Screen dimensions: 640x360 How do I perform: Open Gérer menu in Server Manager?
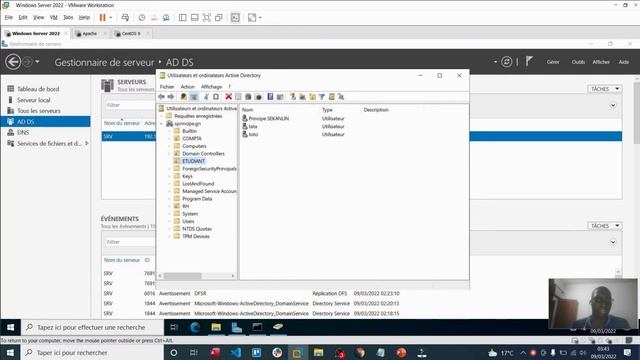[x=553, y=62]
